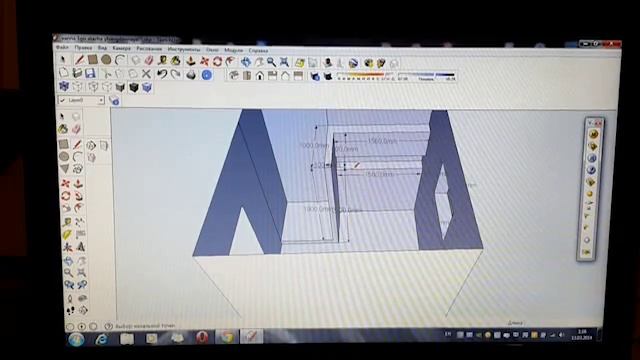Click the Undo arrow icon

(162, 74)
